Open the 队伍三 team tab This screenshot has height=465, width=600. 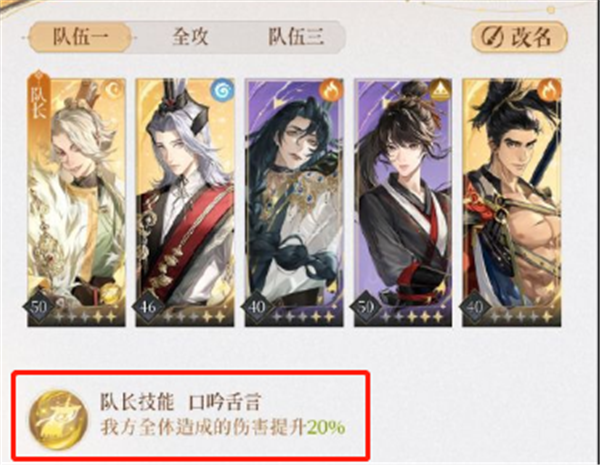pyautogui.click(x=296, y=37)
